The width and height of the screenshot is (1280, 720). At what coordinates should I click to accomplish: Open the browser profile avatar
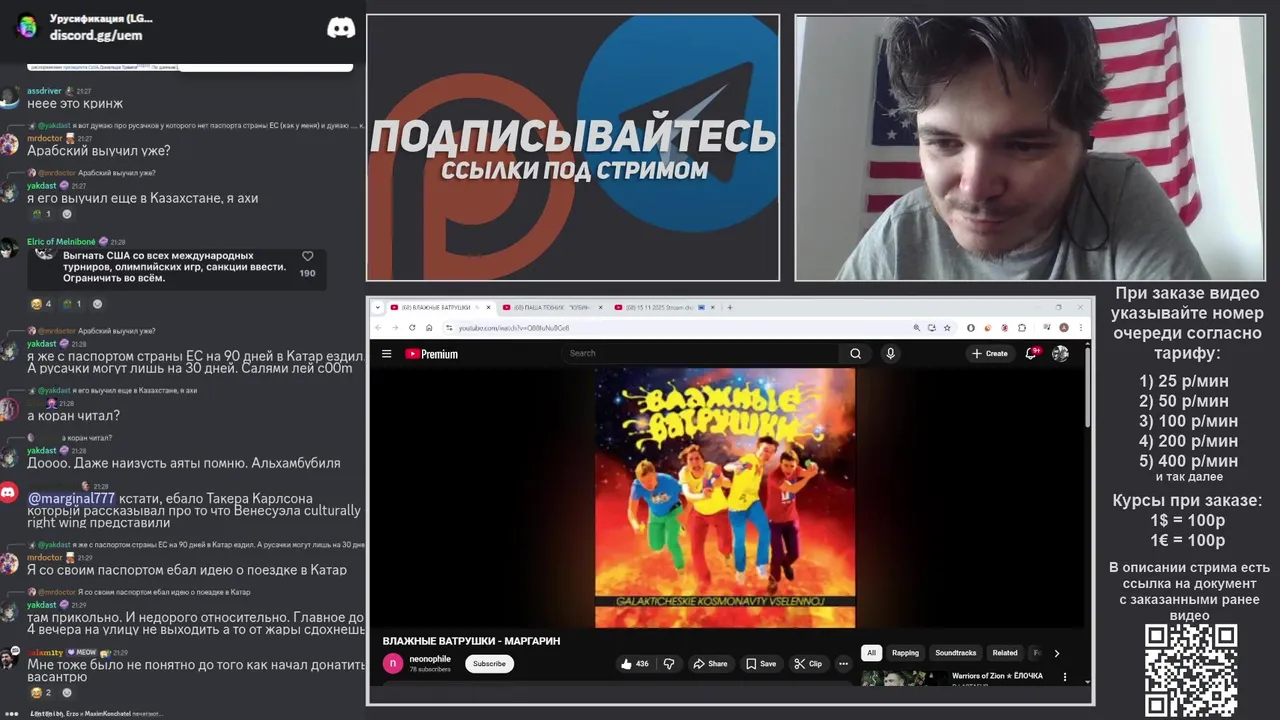(1064, 328)
